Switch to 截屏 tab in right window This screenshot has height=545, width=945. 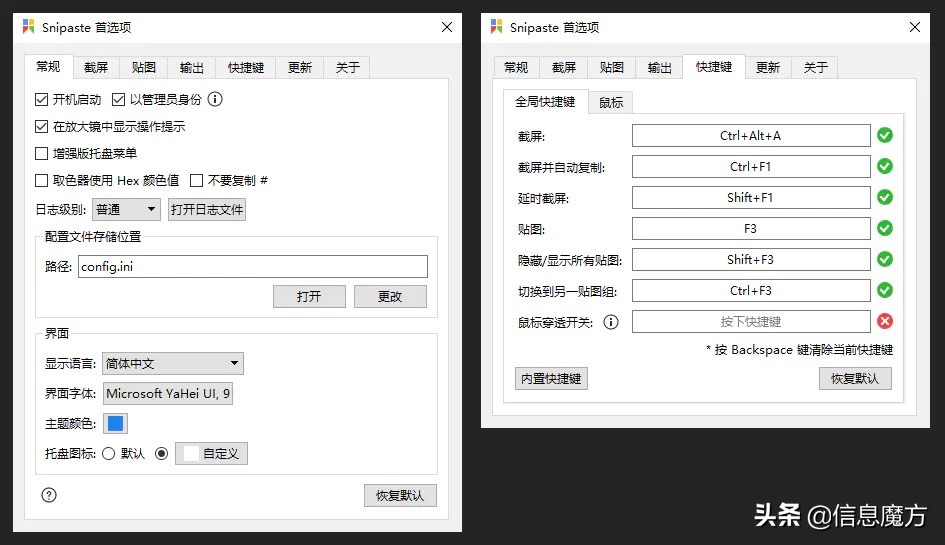click(x=564, y=68)
